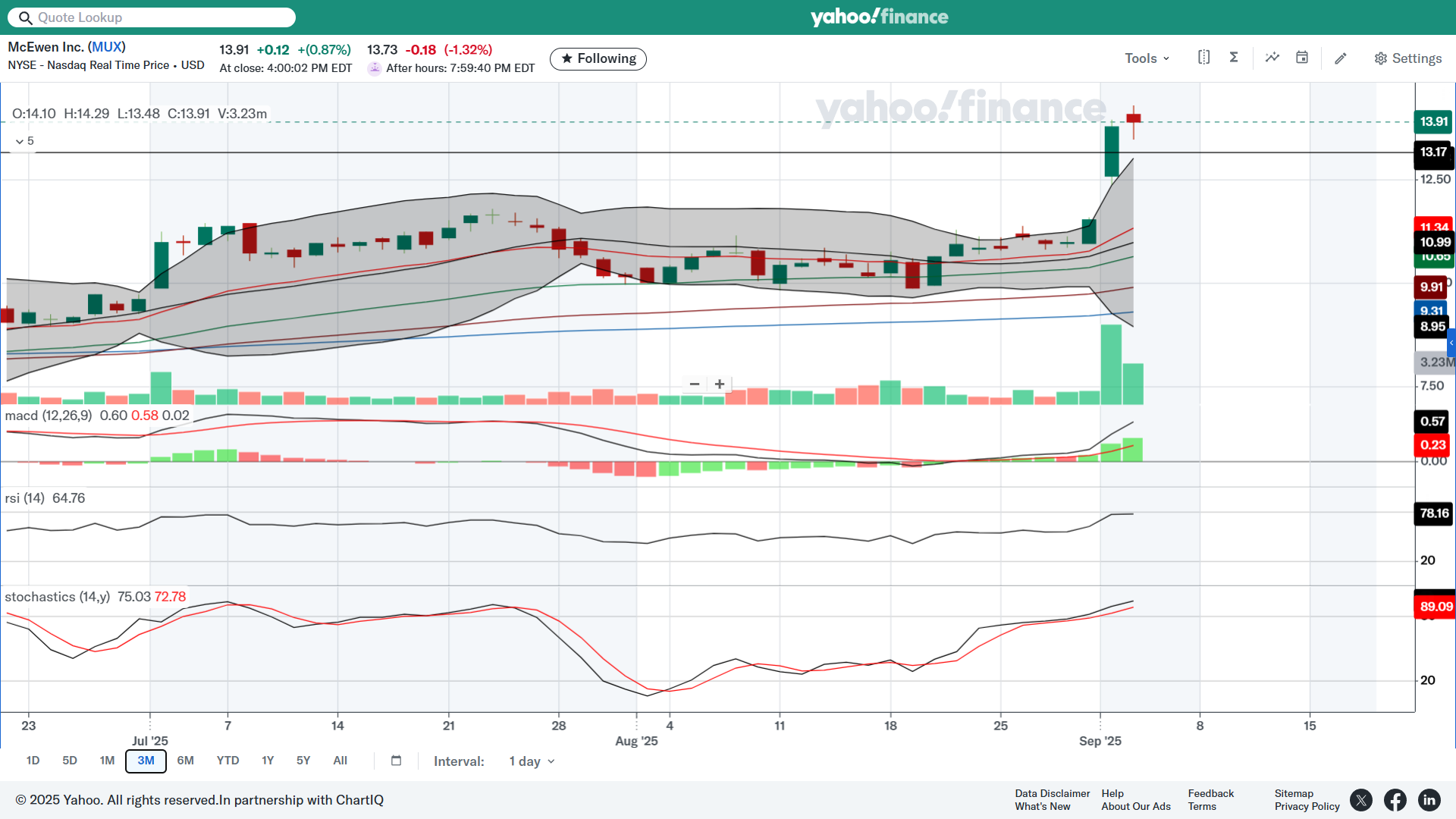
Task: Open the custom date range calendar icon
Action: tap(396, 761)
